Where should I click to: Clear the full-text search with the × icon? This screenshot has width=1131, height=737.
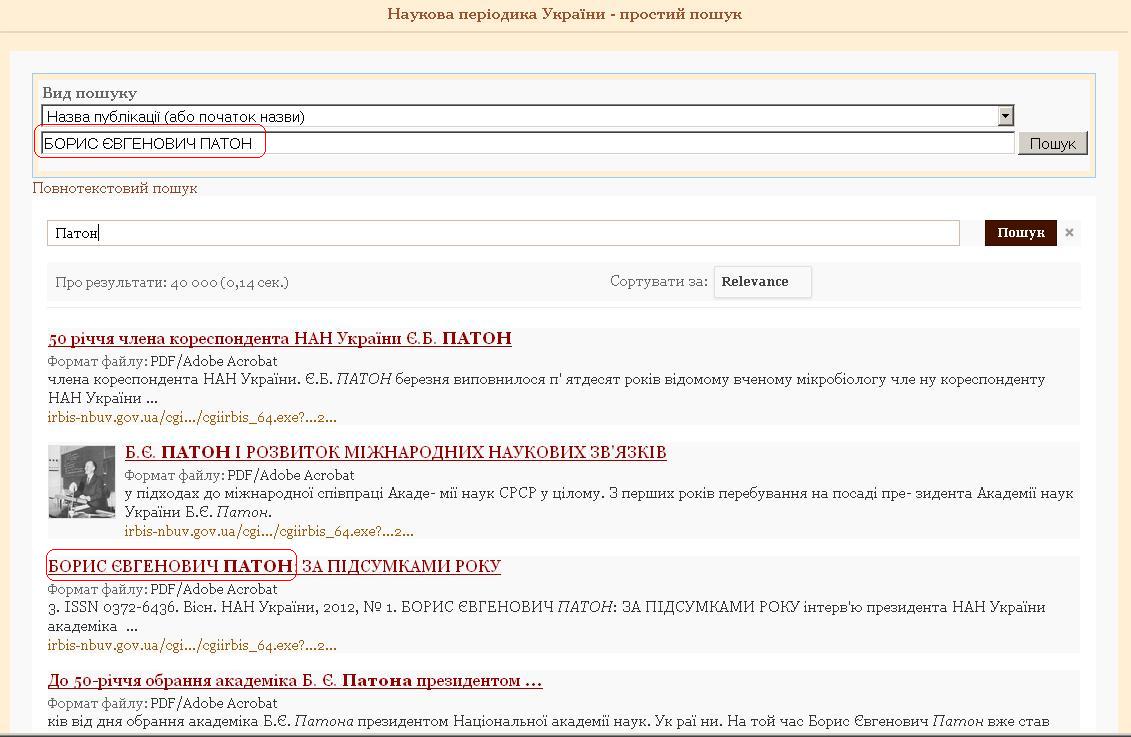click(1069, 233)
